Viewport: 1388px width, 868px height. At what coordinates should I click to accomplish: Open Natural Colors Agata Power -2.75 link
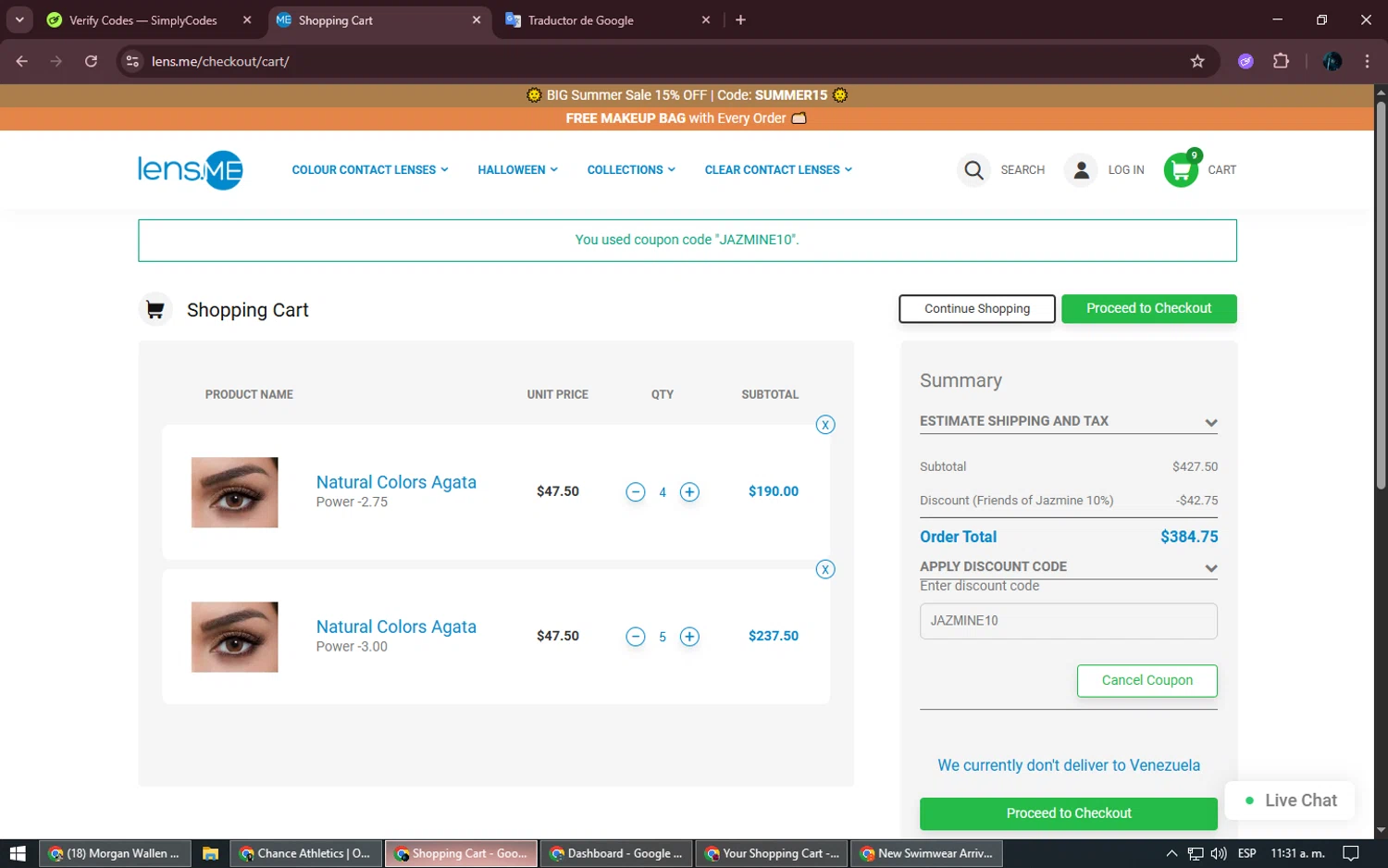tap(396, 482)
